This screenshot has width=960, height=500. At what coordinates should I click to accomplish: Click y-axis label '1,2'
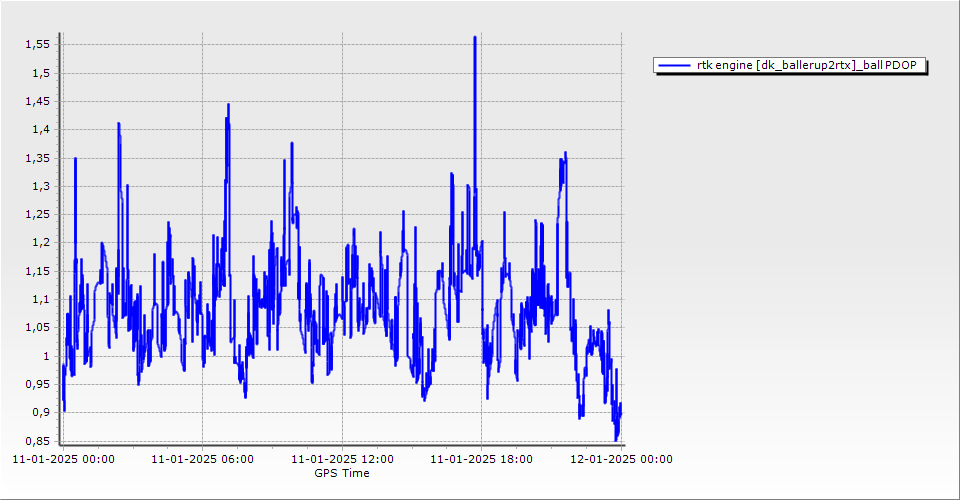[x=40, y=242]
